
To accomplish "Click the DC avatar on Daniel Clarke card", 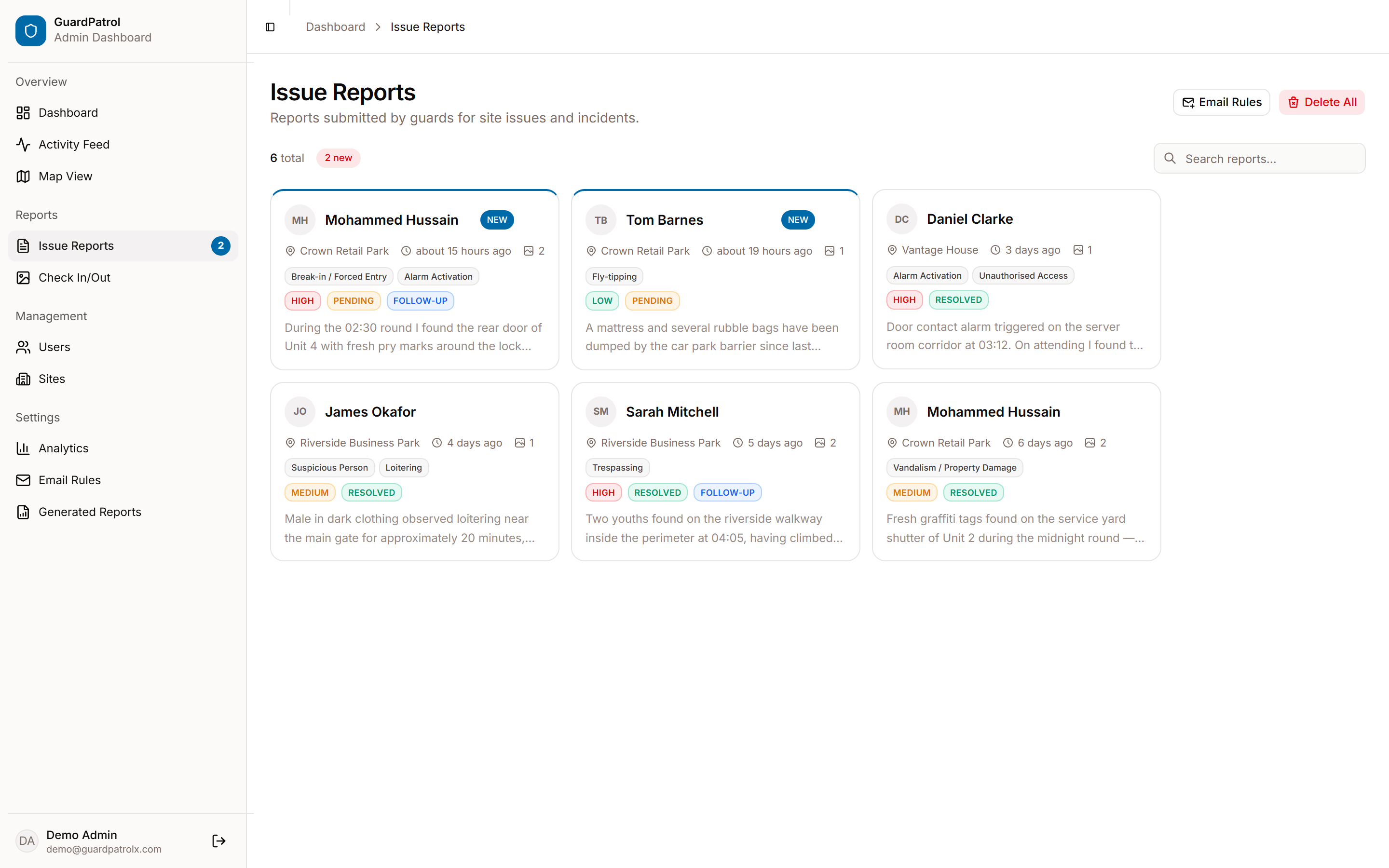I will 902,219.
